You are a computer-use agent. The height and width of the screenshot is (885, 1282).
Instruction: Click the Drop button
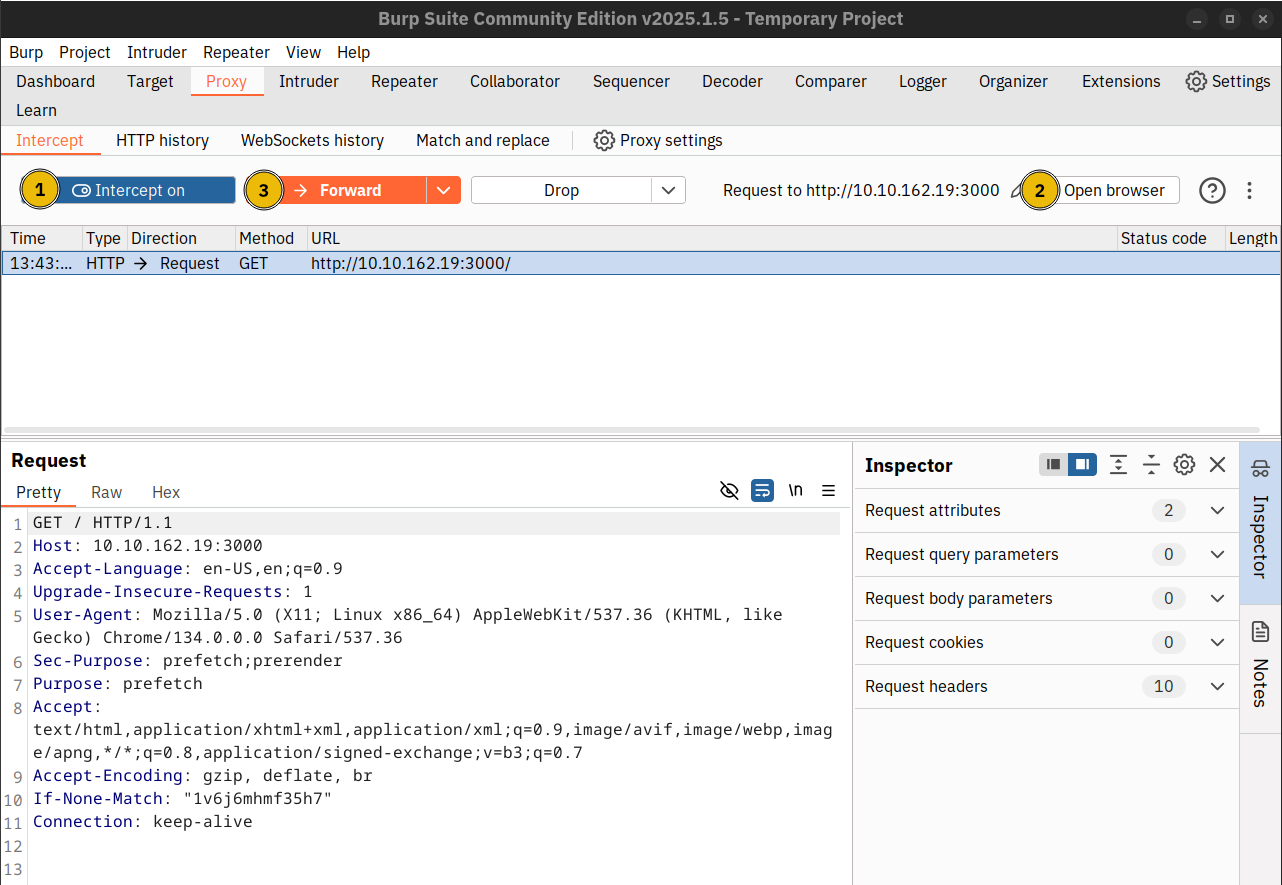click(561, 190)
